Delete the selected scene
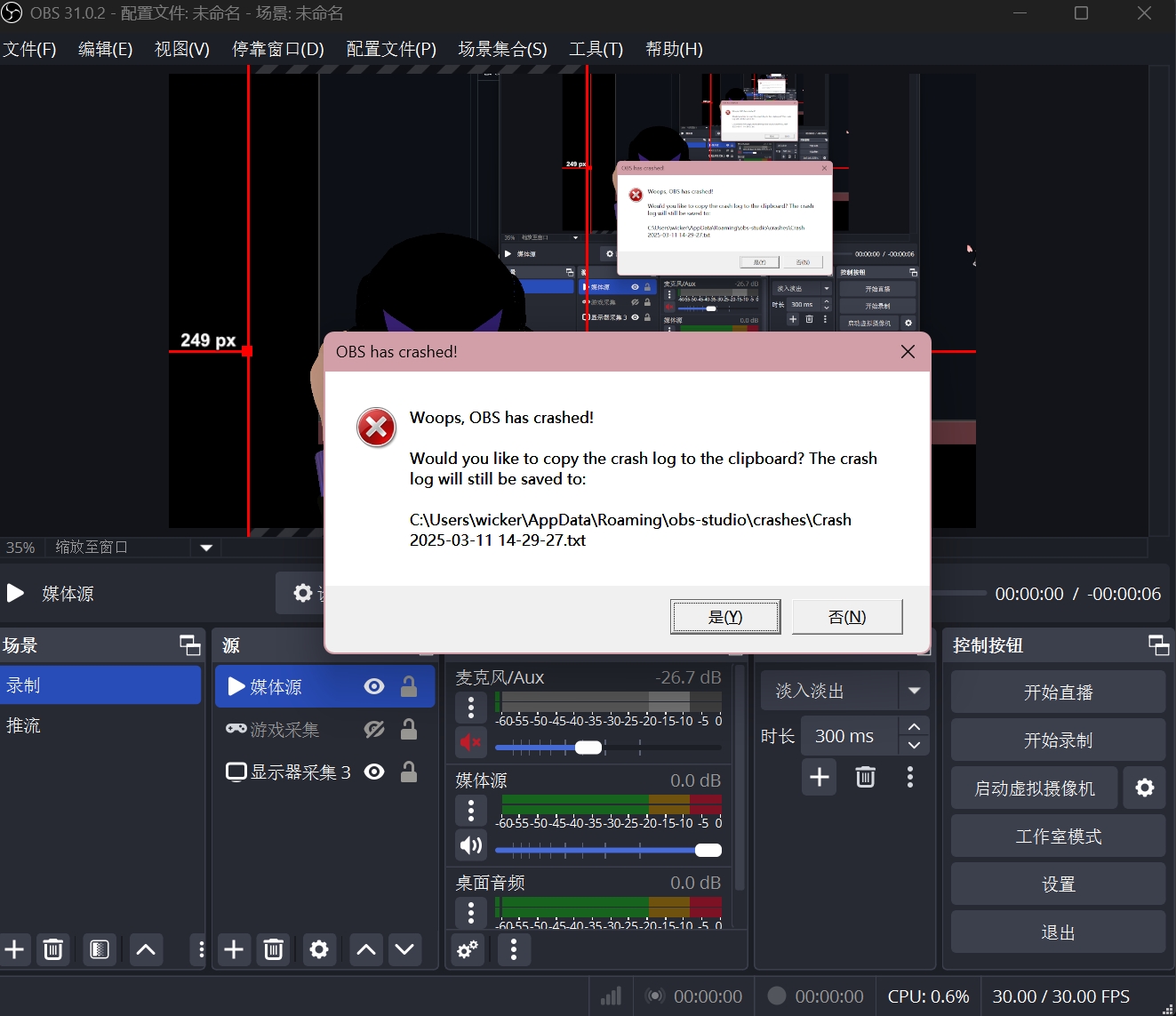The image size is (1176, 1016). (x=53, y=949)
